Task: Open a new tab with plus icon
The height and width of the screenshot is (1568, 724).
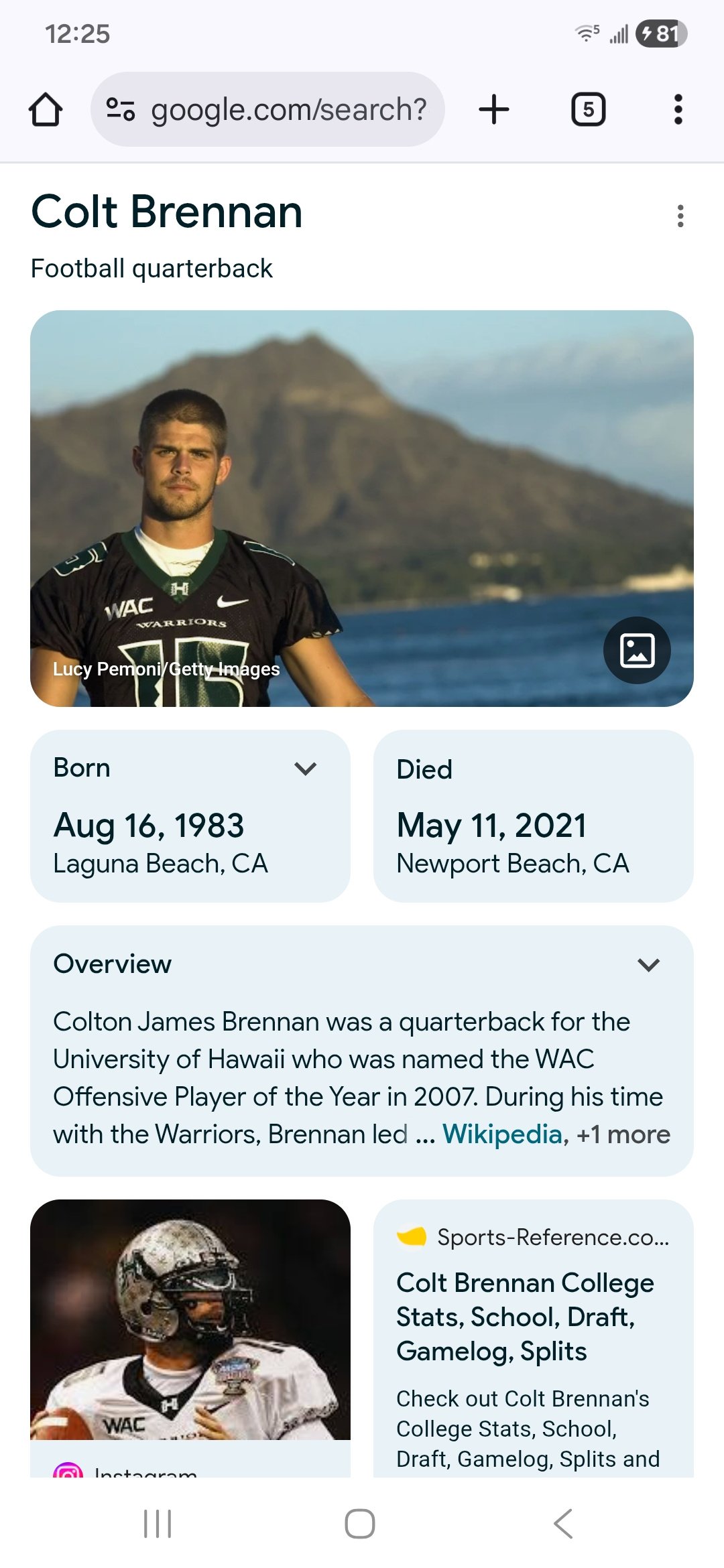Action: (x=494, y=109)
